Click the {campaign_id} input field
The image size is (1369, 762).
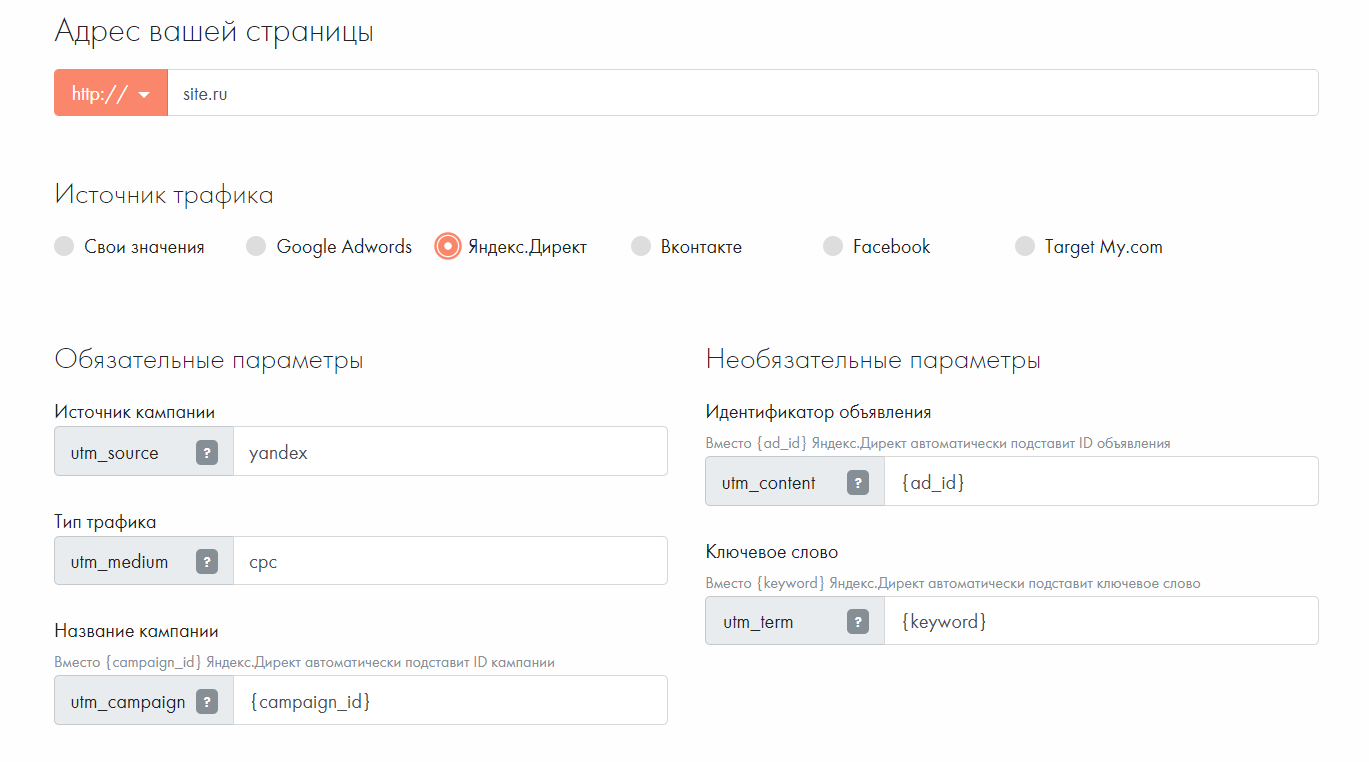click(x=450, y=701)
